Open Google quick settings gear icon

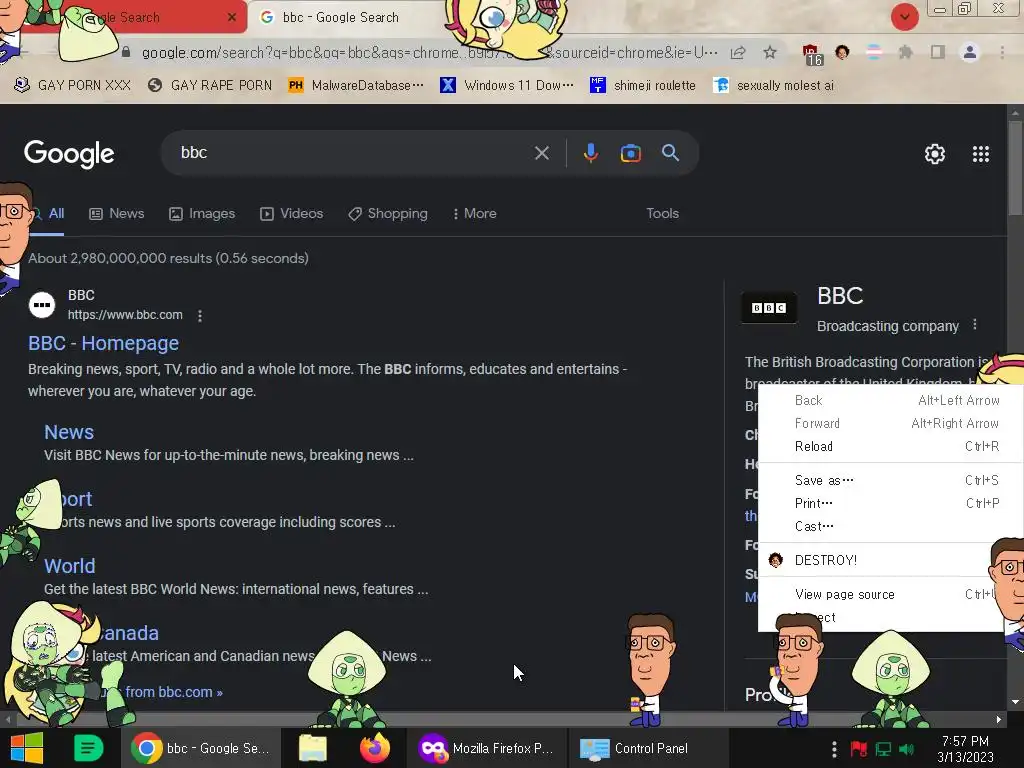click(x=935, y=154)
